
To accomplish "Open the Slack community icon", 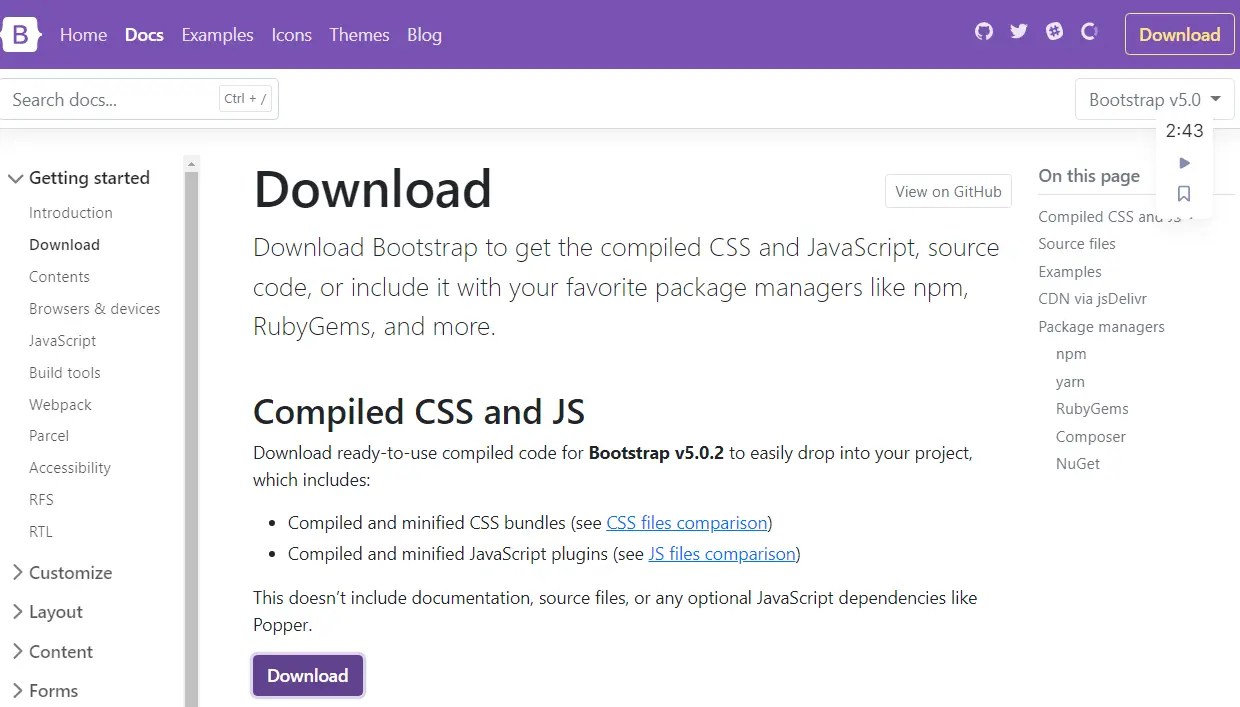I will coord(1053,31).
